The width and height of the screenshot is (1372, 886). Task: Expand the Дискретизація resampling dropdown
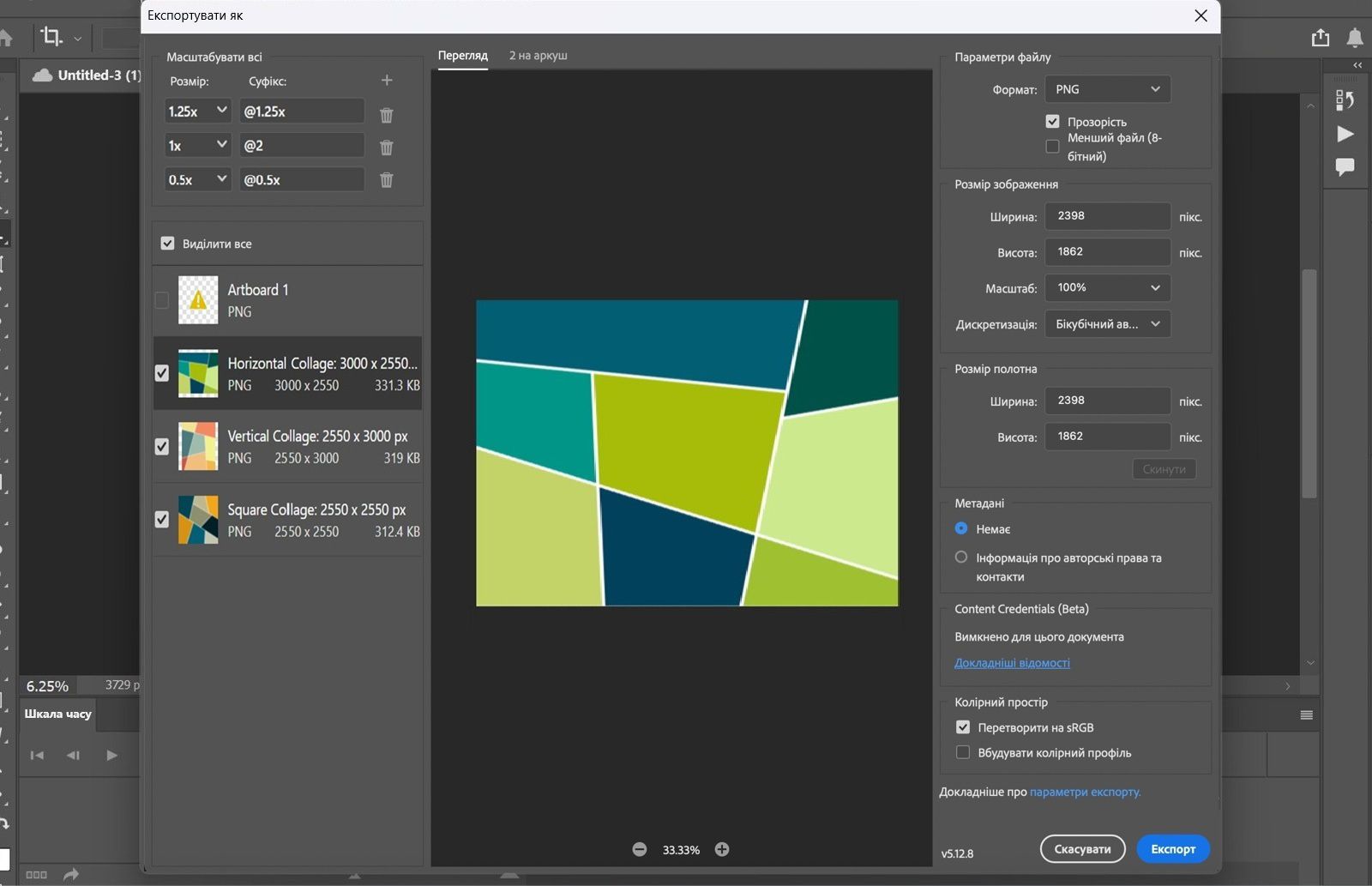tap(1107, 324)
